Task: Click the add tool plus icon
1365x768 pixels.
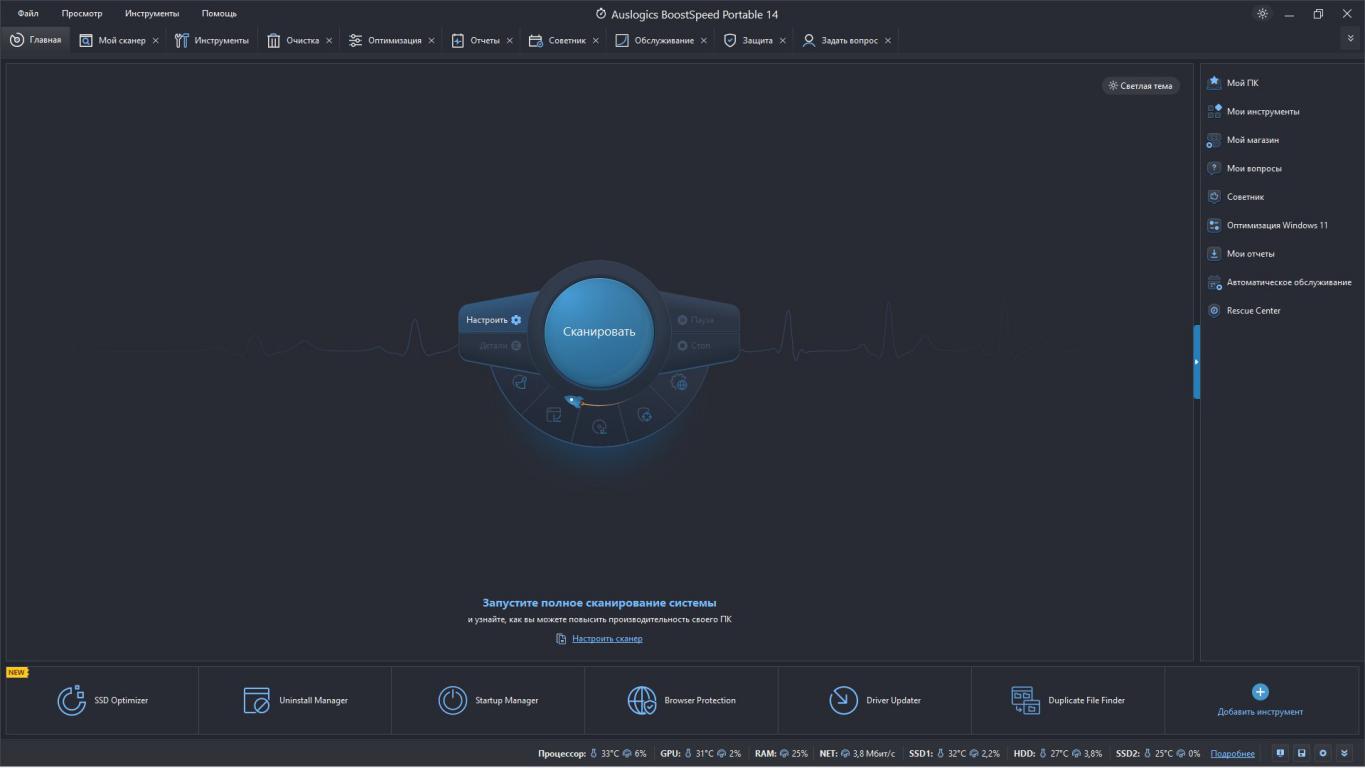Action: tap(1260, 692)
